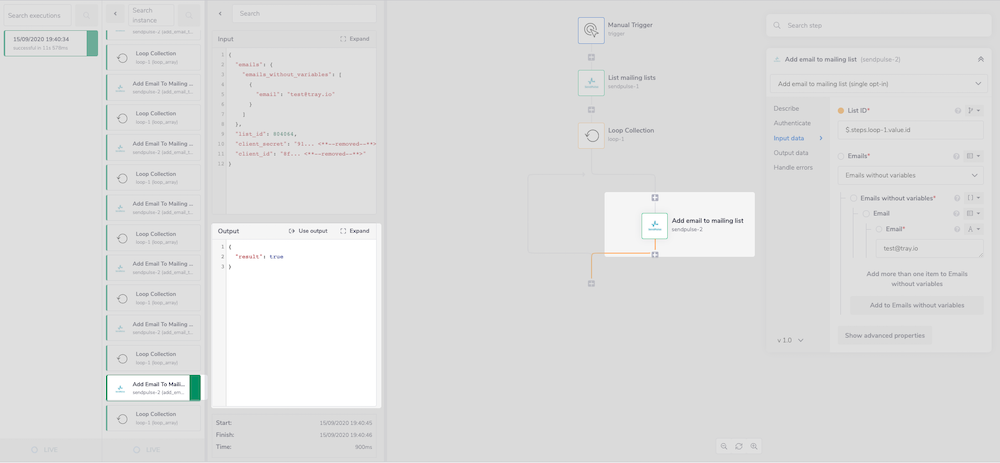The width and height of the screenshot is (1000, 463).
Task: Click Use output in the Output panel
Action: 308,231
